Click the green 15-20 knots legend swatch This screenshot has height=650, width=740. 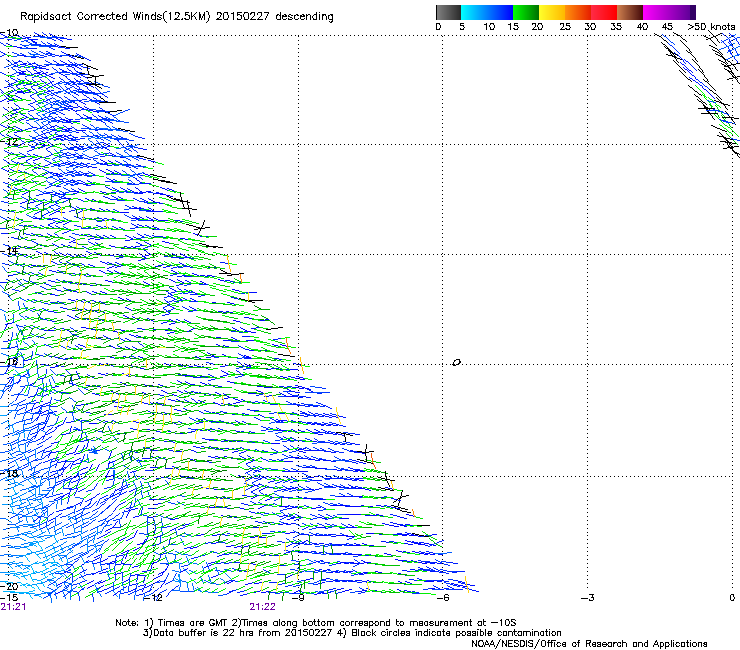click(x=526, y=12)
